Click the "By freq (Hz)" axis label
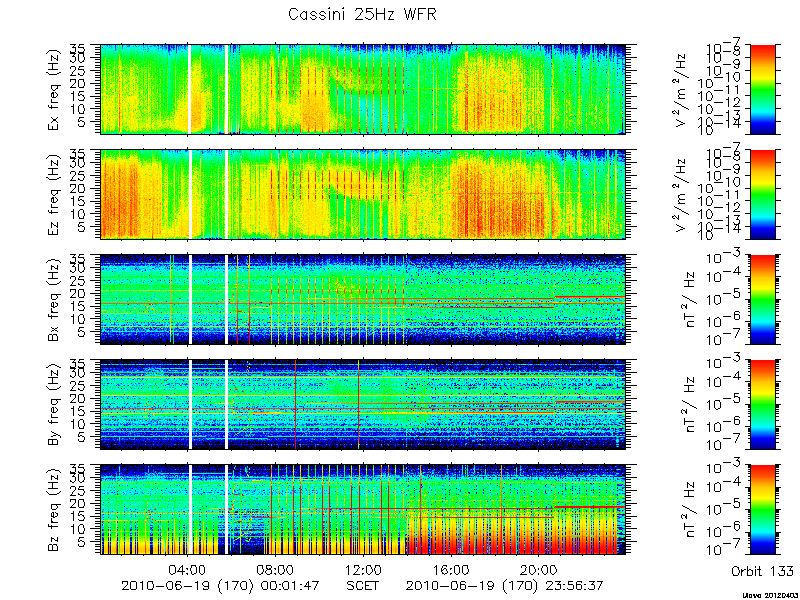This screenshot has height=600, width=800. tap(55, 405)
